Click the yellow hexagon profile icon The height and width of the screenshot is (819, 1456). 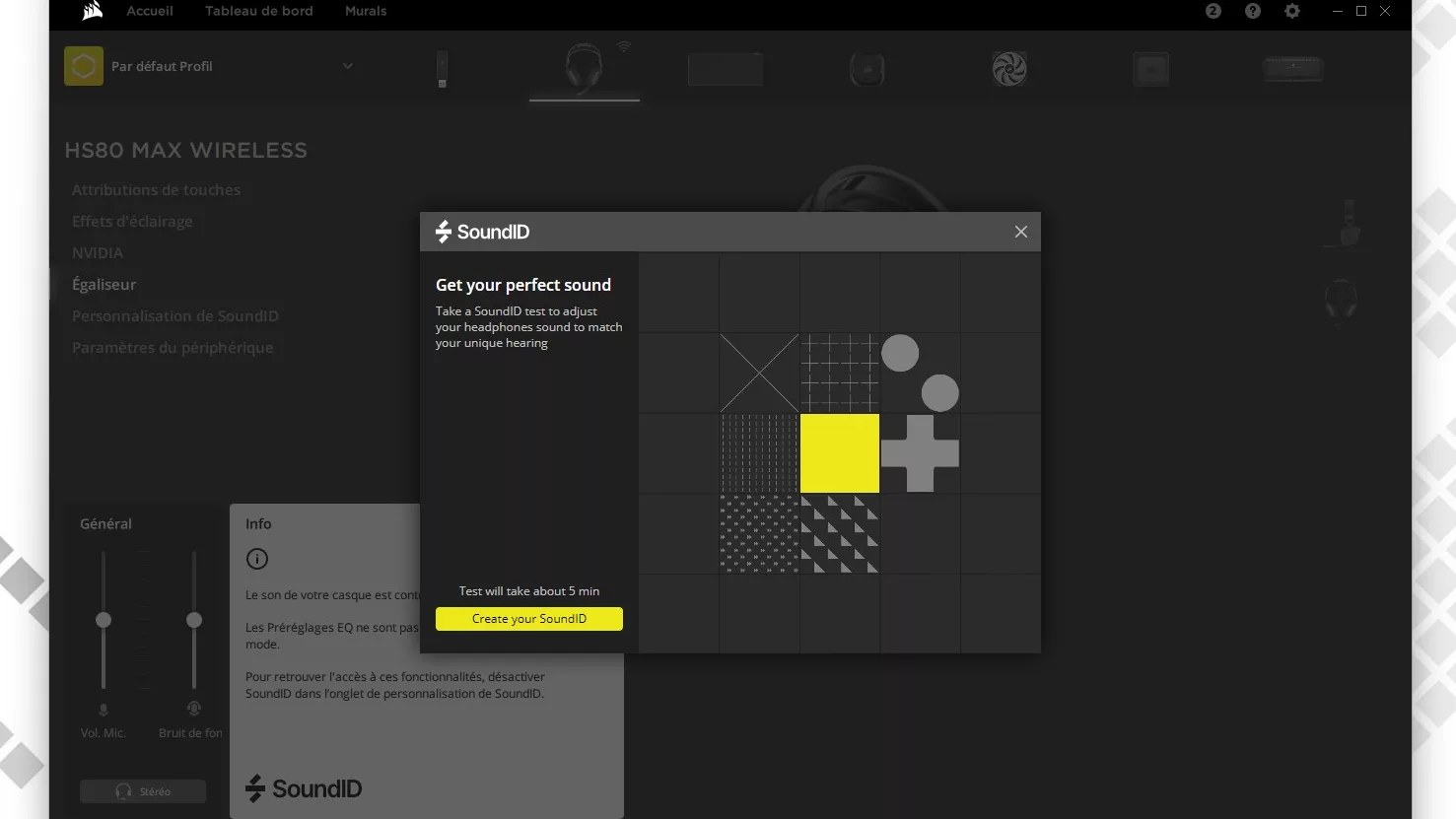tap(84, 66)
